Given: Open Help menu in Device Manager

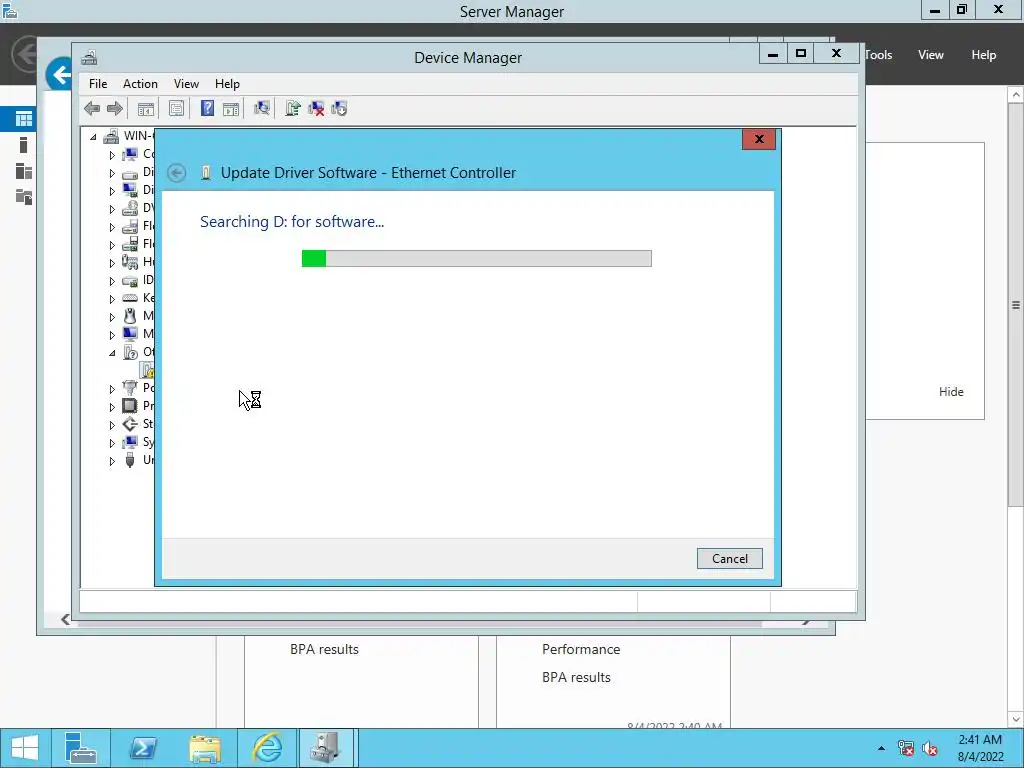Looking at the screenshot, I should coord(227,84).
